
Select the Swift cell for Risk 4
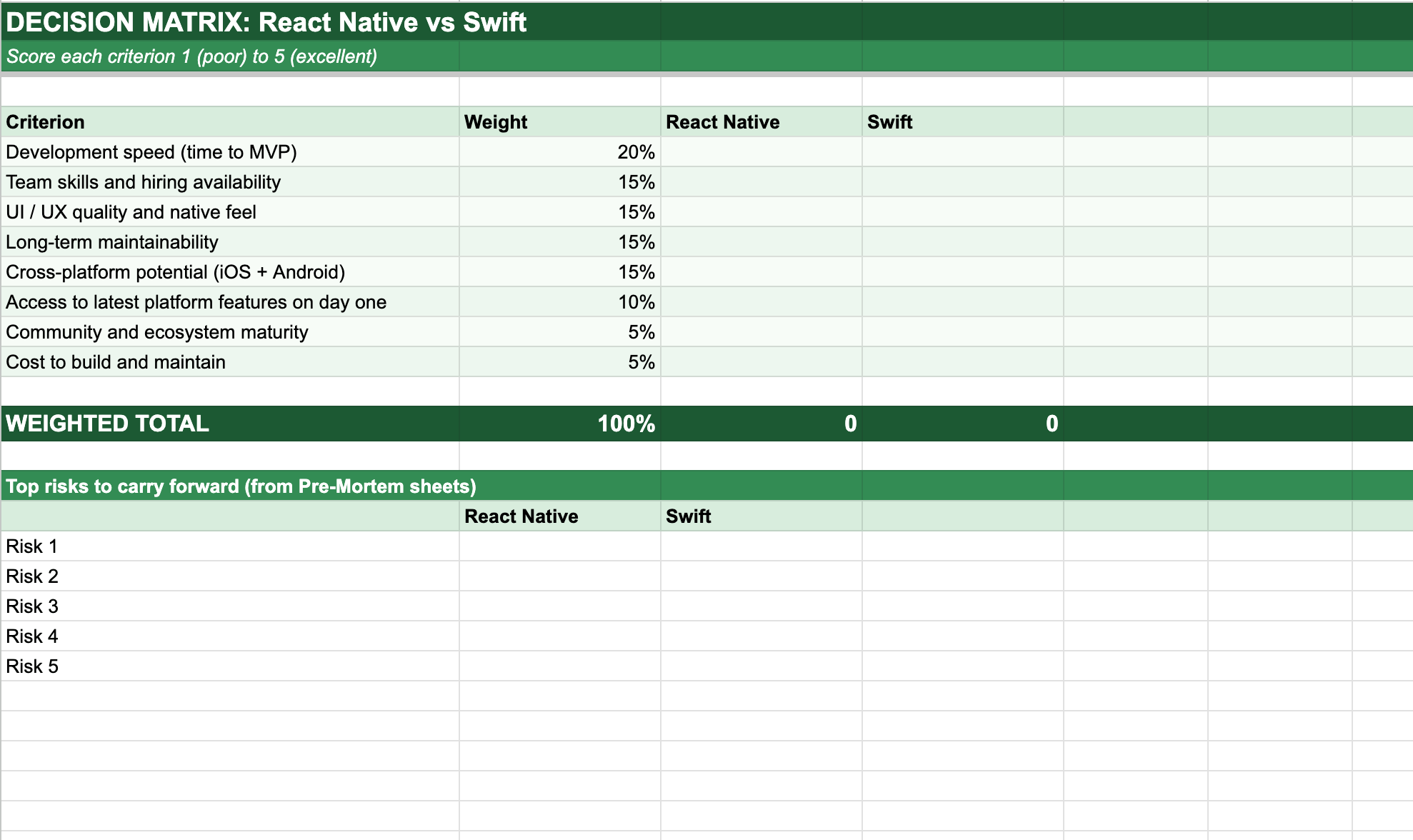point(762,636)
